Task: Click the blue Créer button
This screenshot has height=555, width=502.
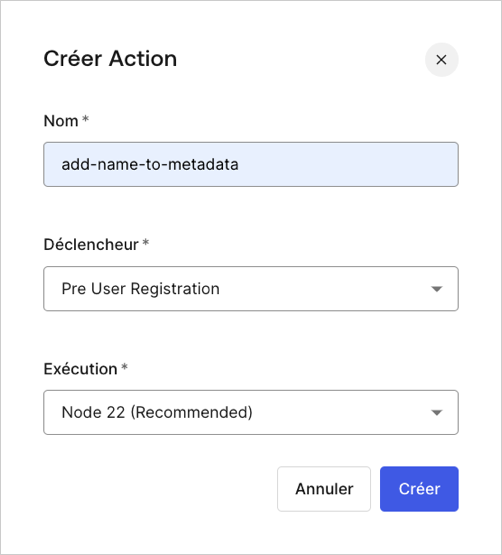Action: [x=419, y=489]
